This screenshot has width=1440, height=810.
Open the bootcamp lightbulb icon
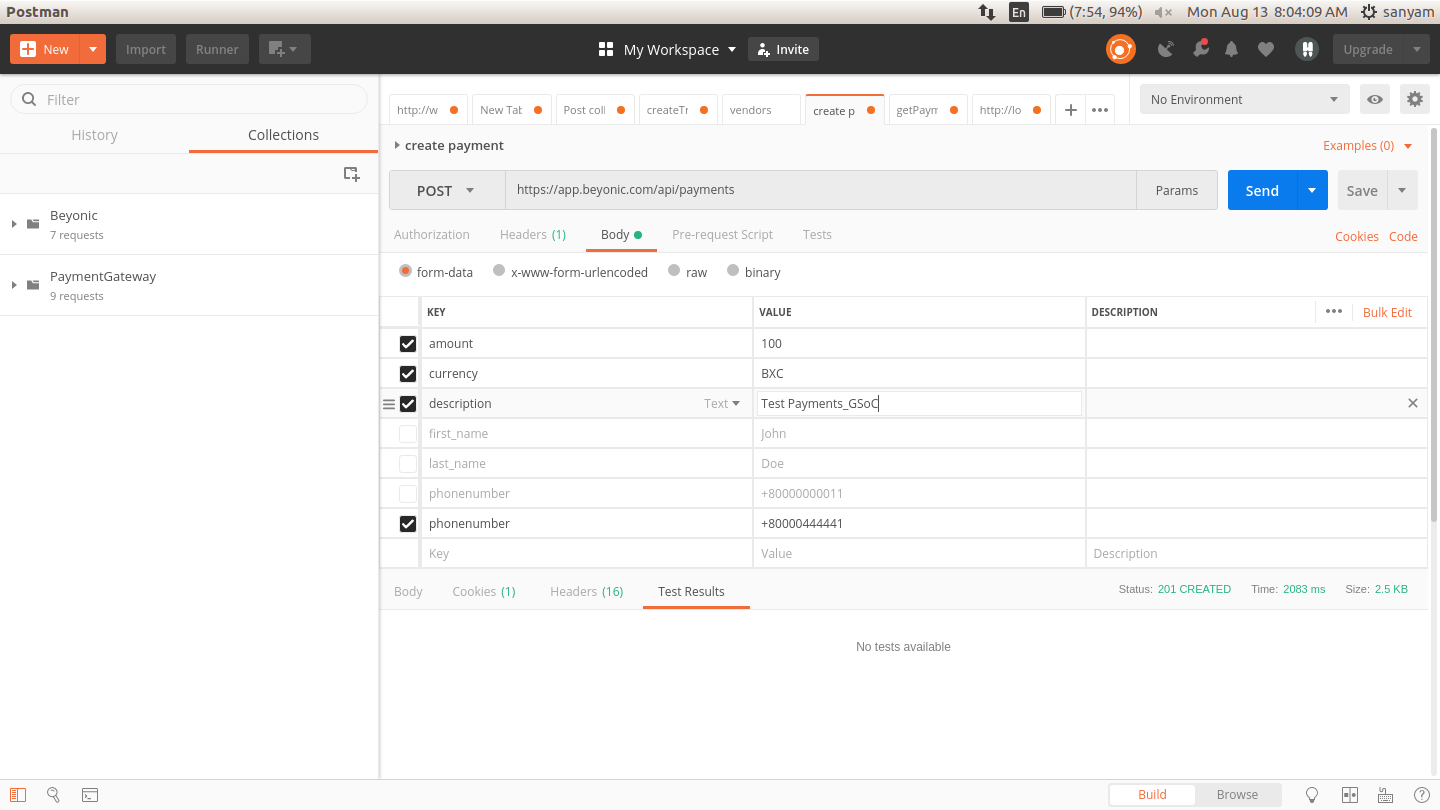click(1313, 795)
